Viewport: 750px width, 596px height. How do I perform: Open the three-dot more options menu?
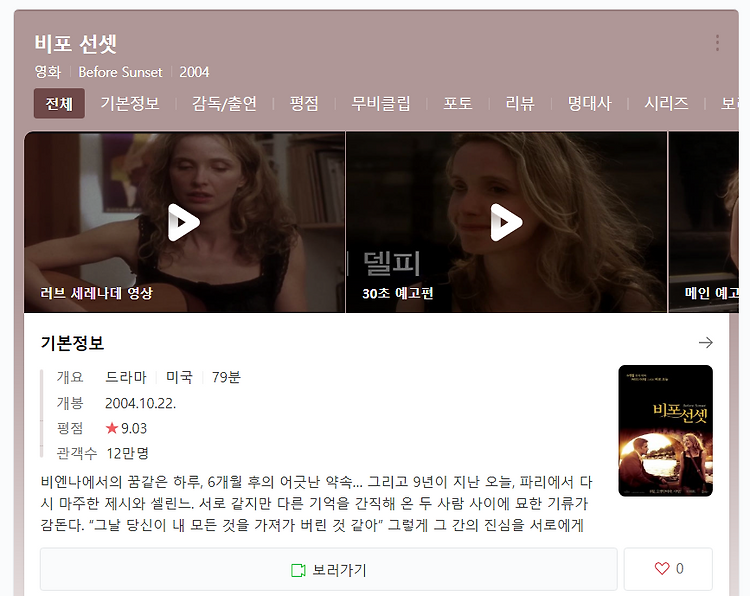point(717,43)
